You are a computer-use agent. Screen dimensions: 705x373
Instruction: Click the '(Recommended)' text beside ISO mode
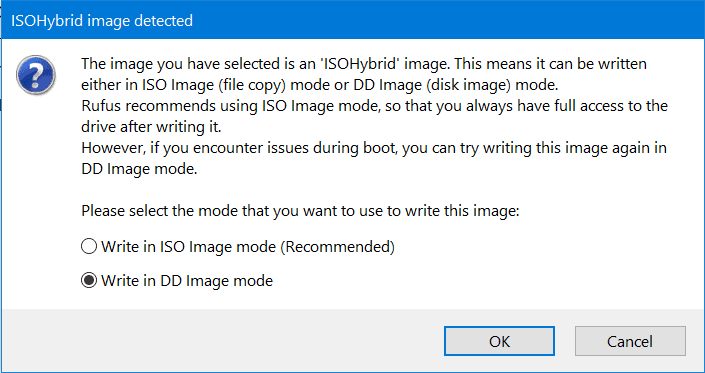(x=337, y=247)
